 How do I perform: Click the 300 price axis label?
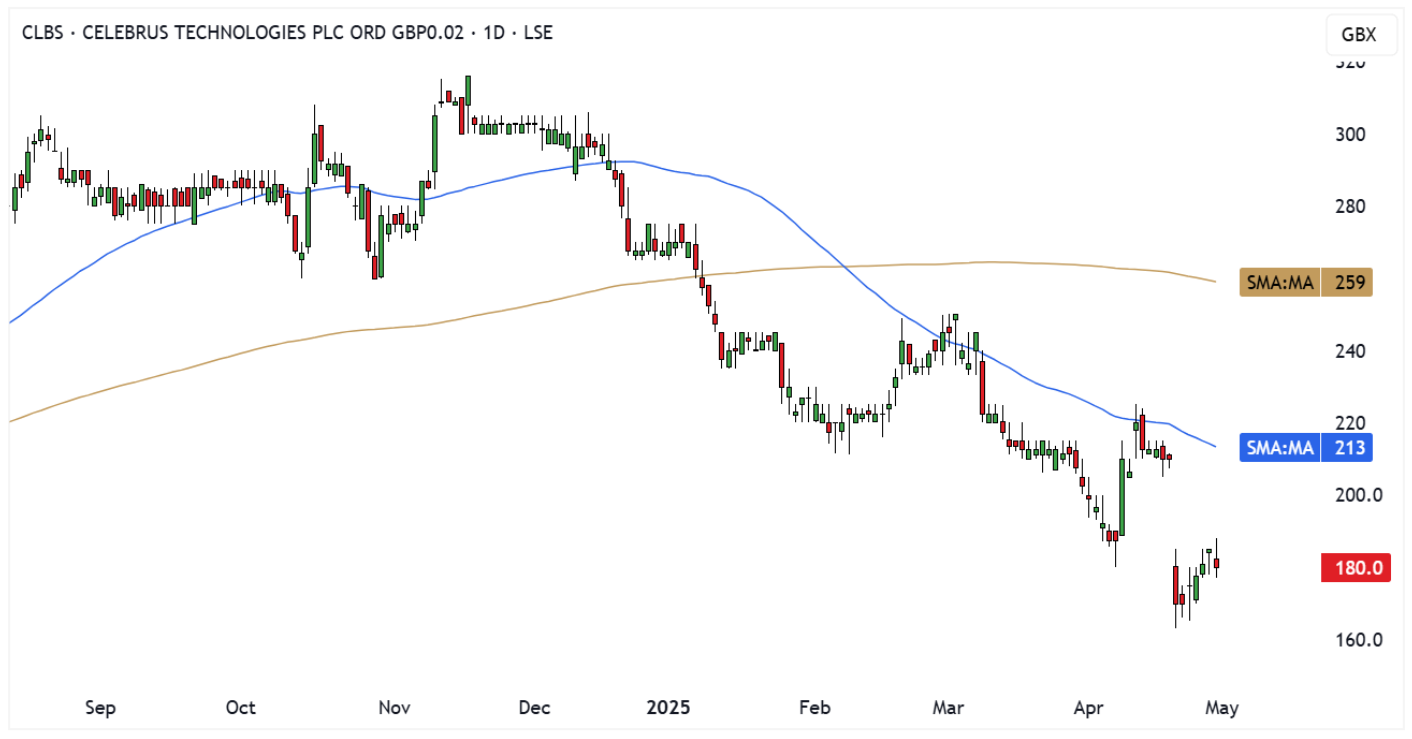(x=1351, y=135)
